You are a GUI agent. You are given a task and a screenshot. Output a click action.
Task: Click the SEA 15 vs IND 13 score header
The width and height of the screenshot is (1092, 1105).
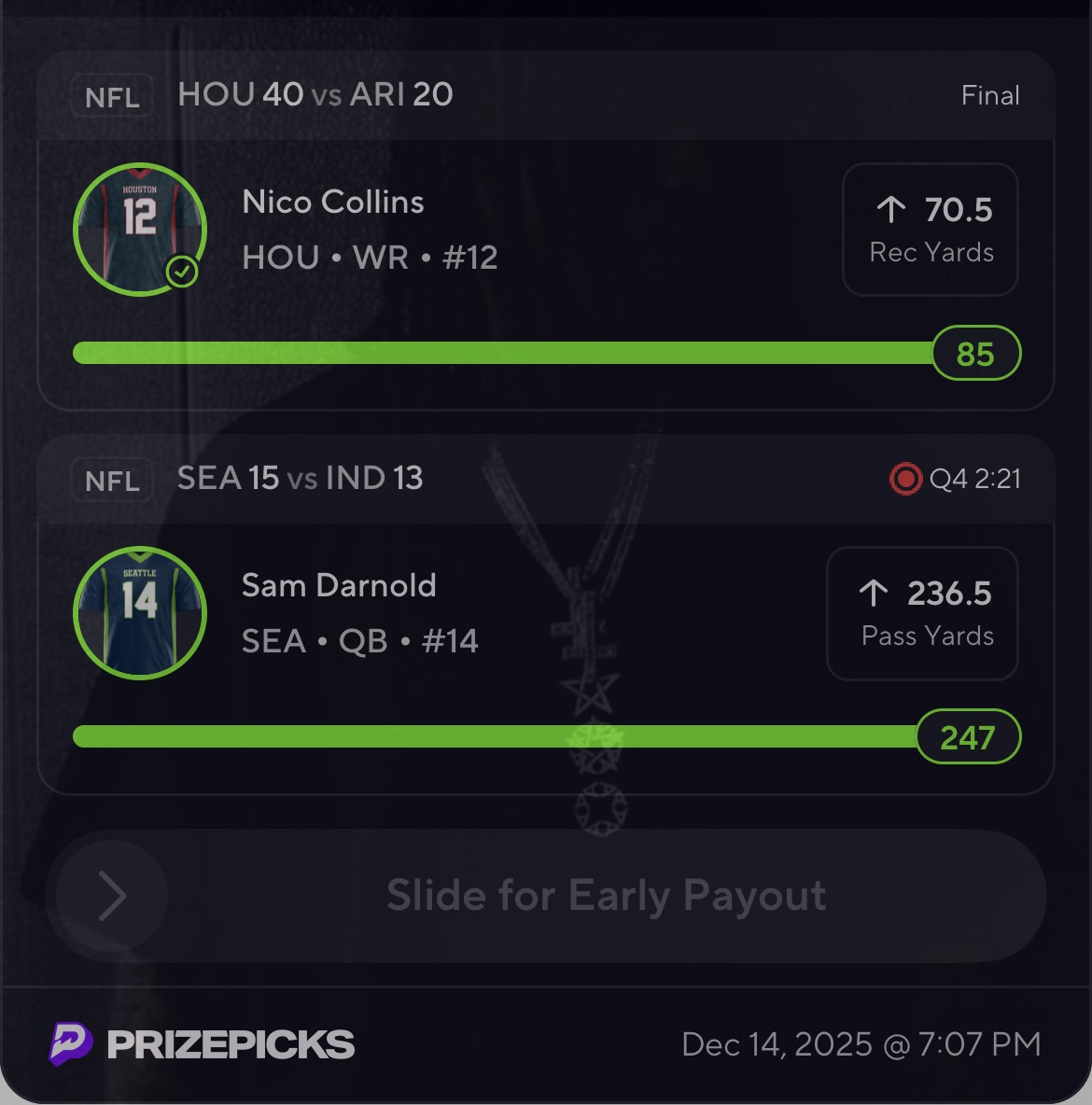(301, 478)
